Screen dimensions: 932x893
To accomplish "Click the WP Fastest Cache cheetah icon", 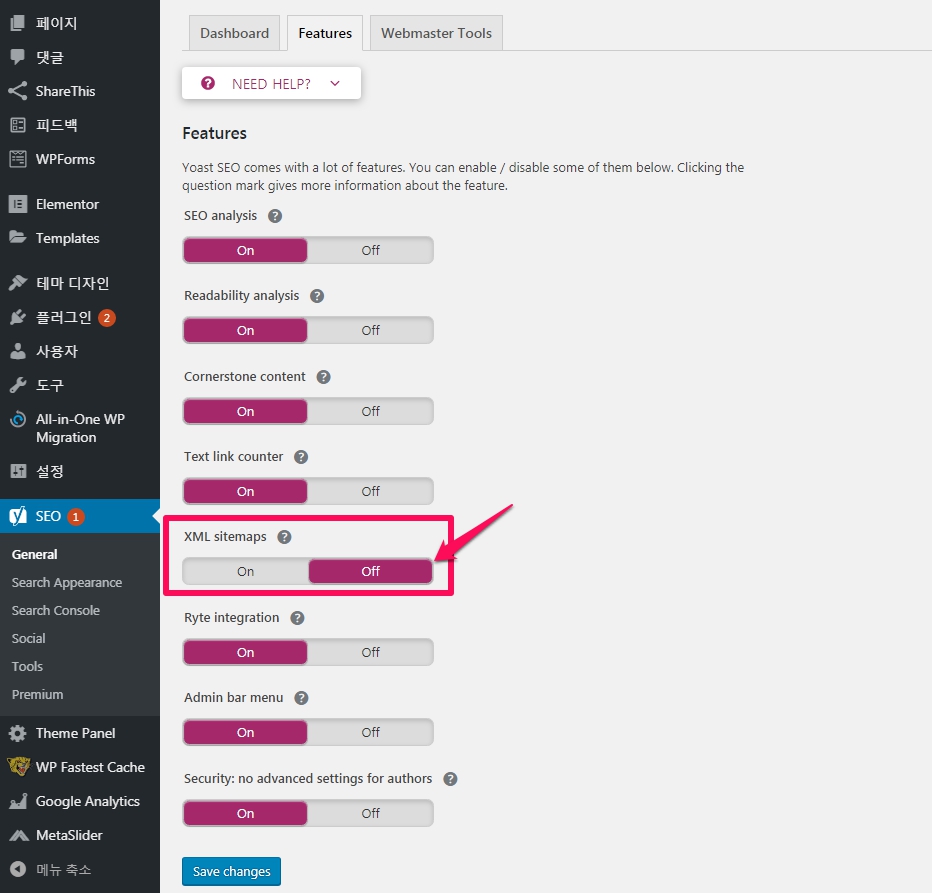I will point(18,766).
